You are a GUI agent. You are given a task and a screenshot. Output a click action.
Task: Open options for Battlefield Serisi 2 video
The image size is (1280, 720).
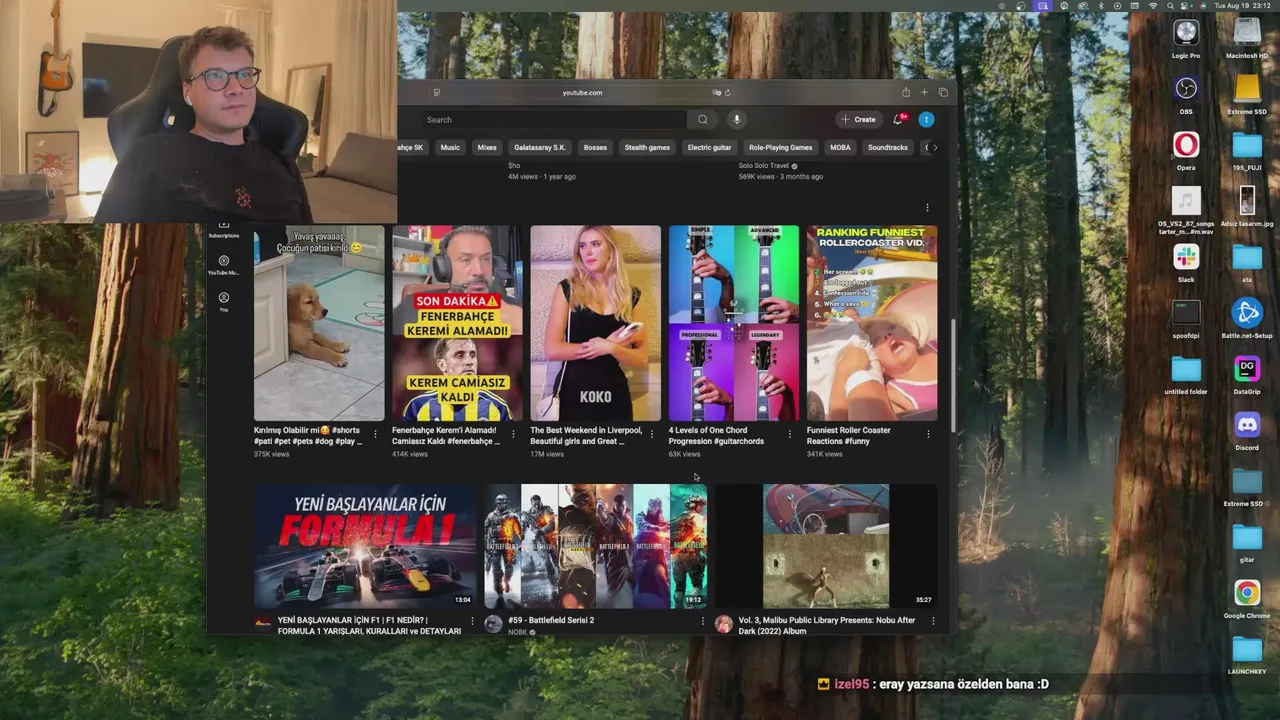tap(702, 621)
